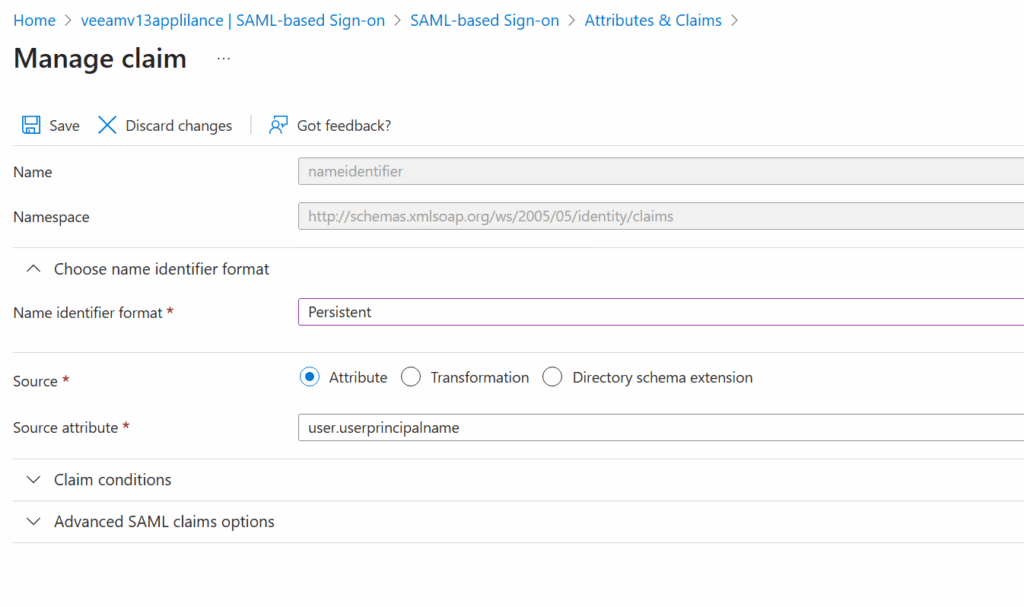Return to Attributes & Claims breadcrumb
Screen dimensions: 1024x607
(x=652, y=20)
